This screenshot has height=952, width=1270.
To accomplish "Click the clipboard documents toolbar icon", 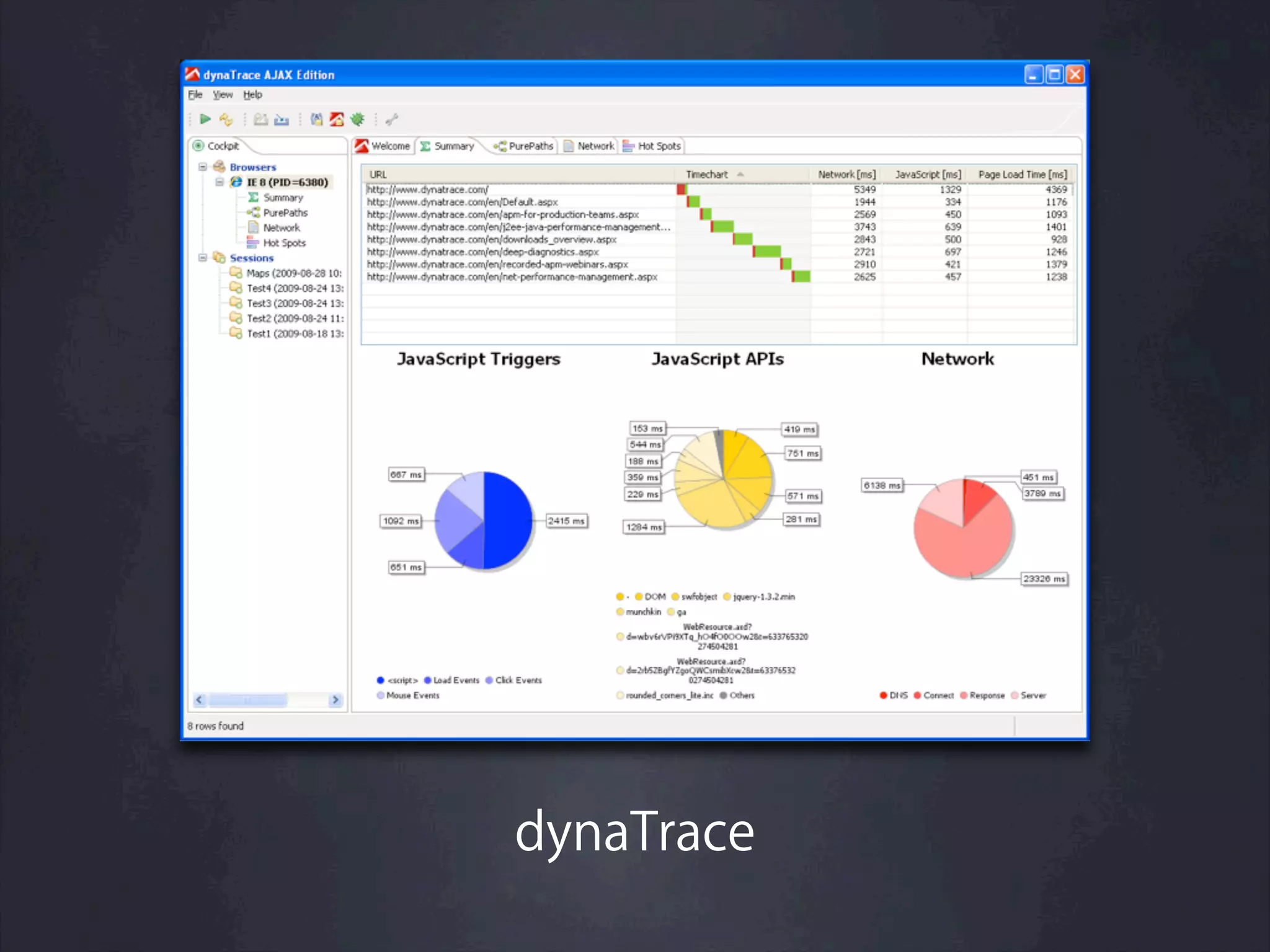I will 316,120.
